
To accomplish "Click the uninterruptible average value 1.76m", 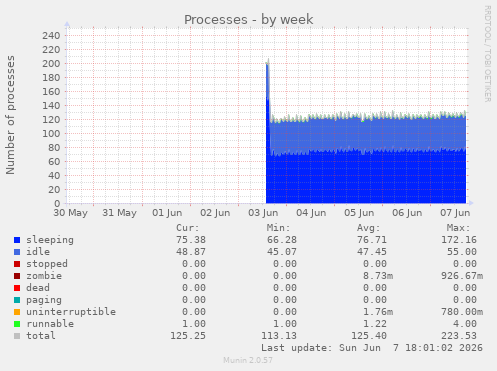I will pos(378,312).
